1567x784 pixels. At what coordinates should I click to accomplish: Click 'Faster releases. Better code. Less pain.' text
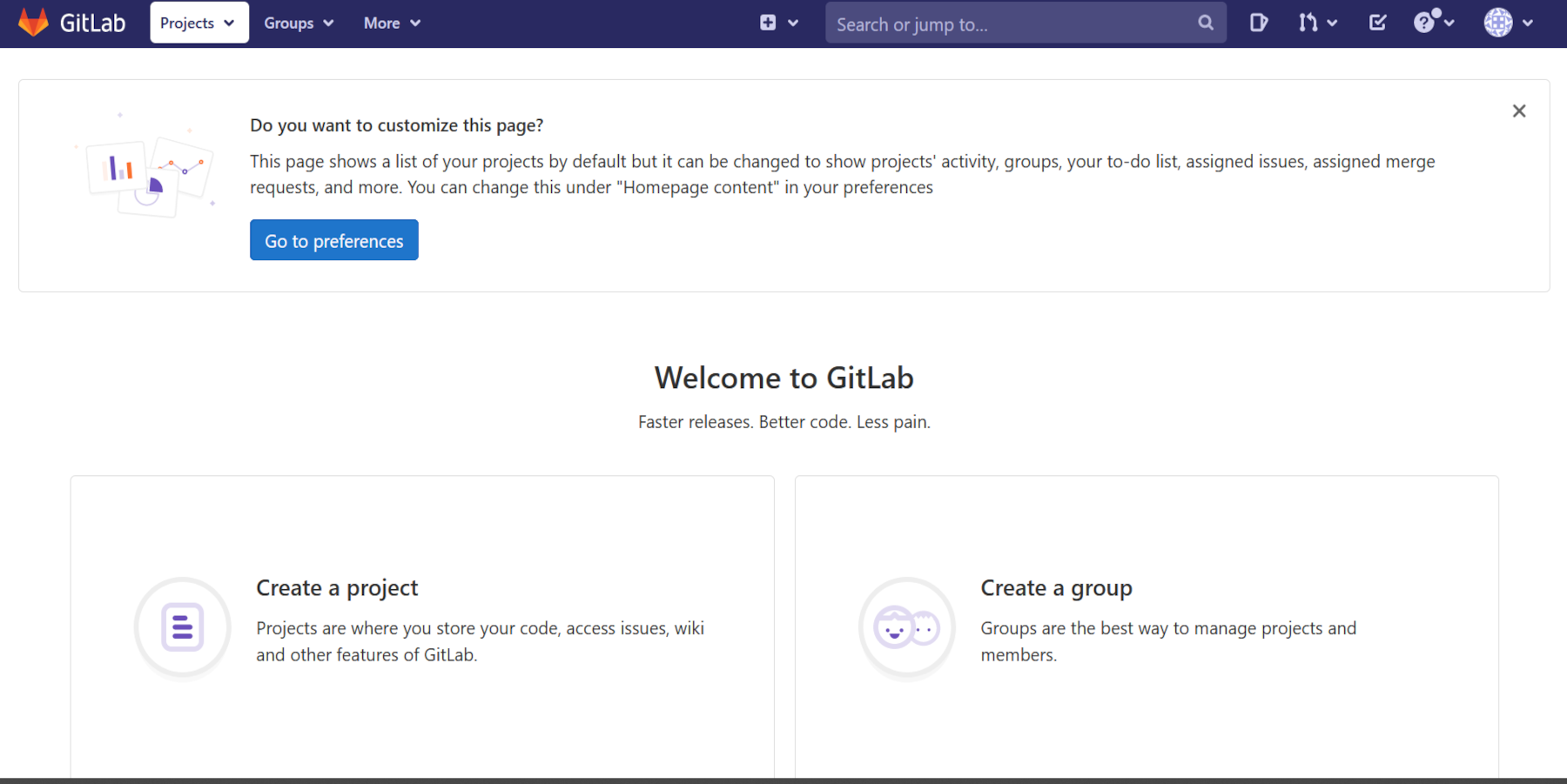(x=784, y=422)
